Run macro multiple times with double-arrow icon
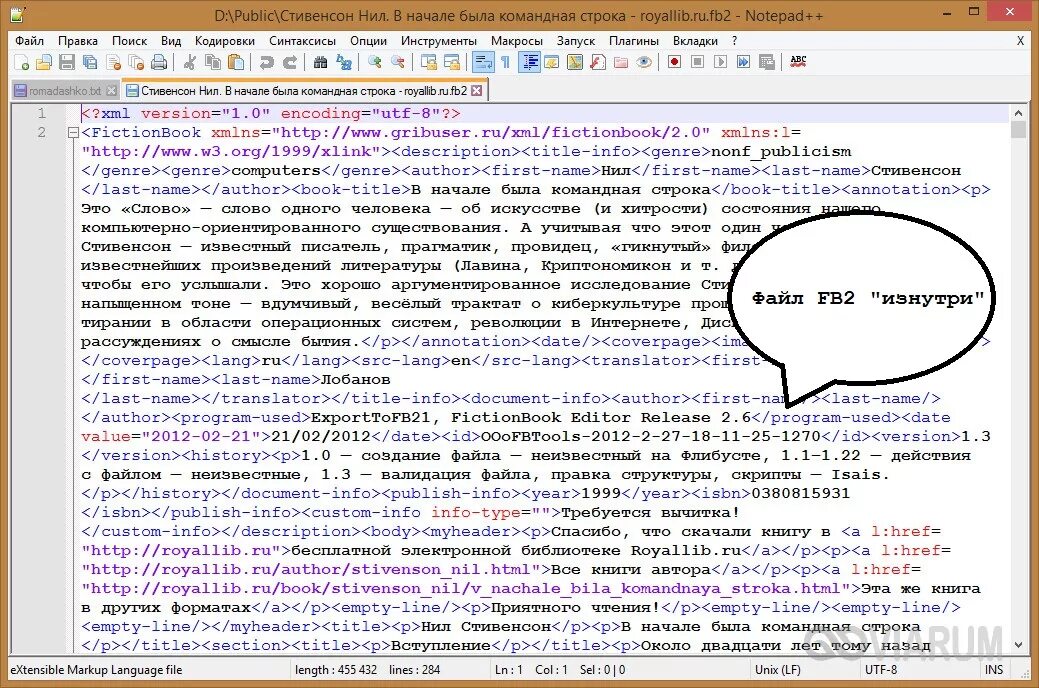1039x688 pixels. click(x=744, y=62)
